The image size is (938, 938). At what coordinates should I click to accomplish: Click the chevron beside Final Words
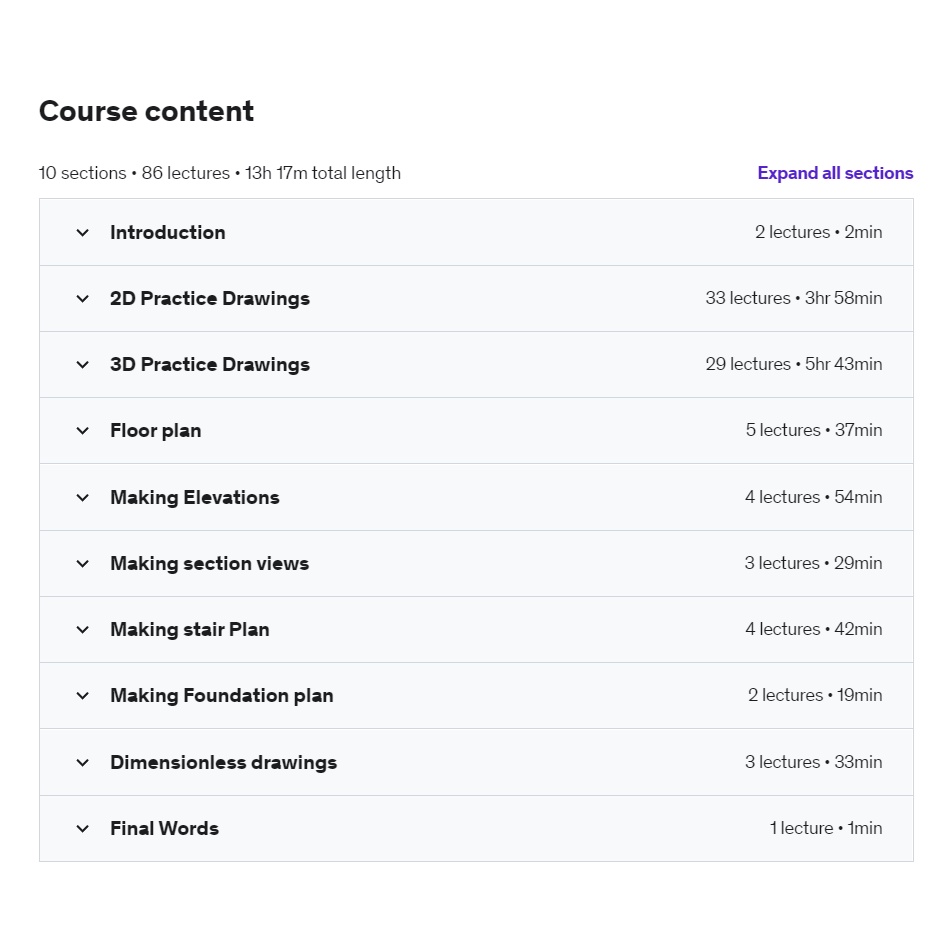pyautogui.click(x=83, y=829)
